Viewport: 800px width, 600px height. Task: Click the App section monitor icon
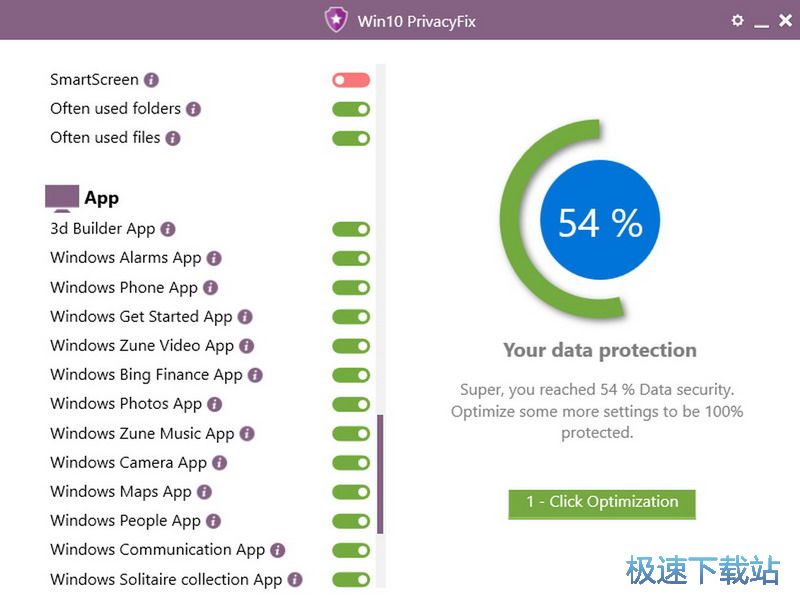[x=62, y=198]
